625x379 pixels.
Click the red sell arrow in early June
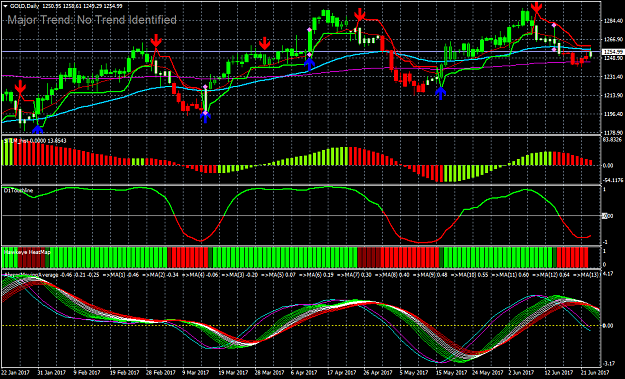pyautogui.click(x=537, y=7)
